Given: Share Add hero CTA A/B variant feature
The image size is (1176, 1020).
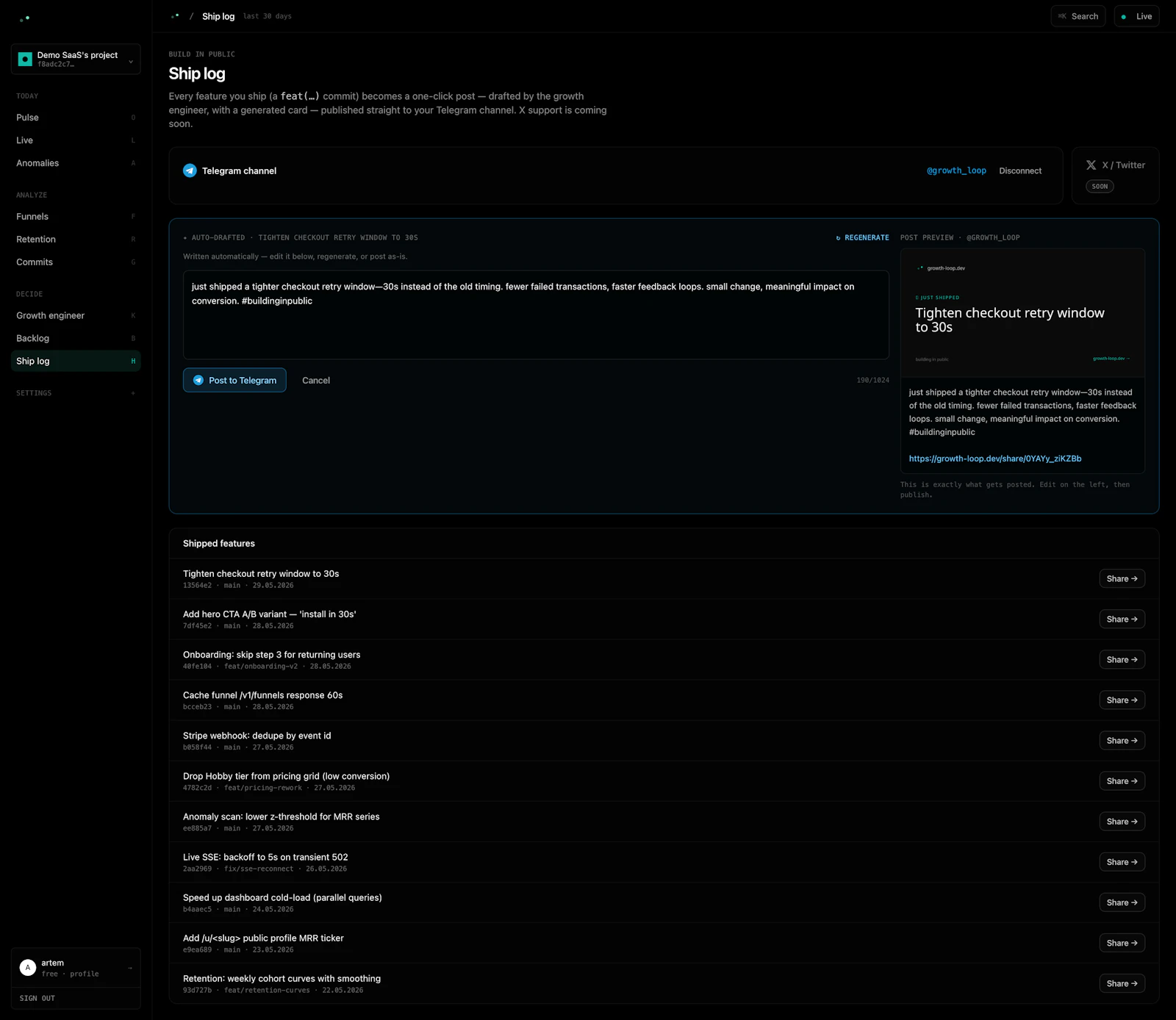Looking at the screenshot, I should pyautogui.click(x=1122, y=619).
